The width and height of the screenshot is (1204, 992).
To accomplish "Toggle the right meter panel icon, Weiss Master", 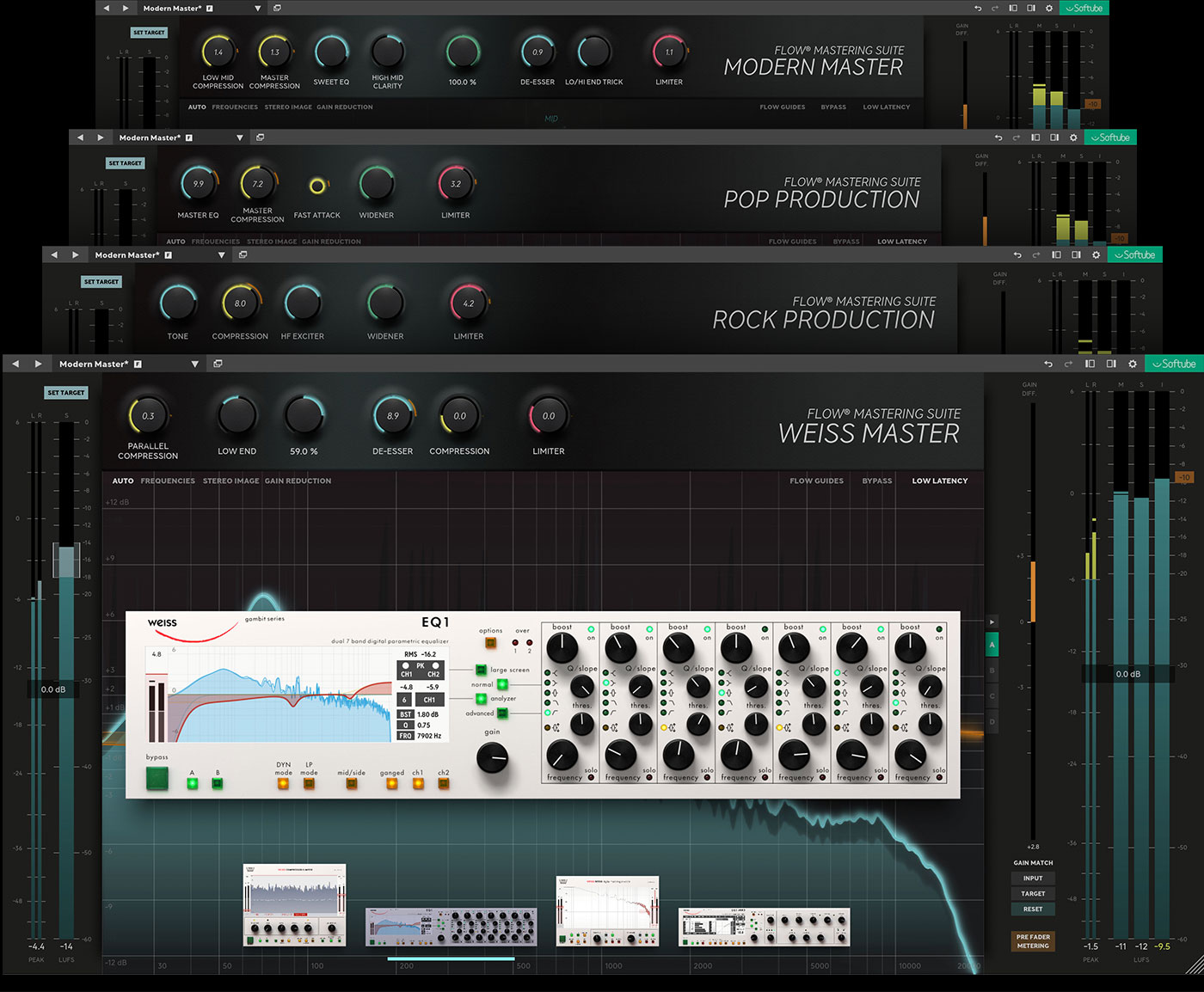I will click(1111, 364).
